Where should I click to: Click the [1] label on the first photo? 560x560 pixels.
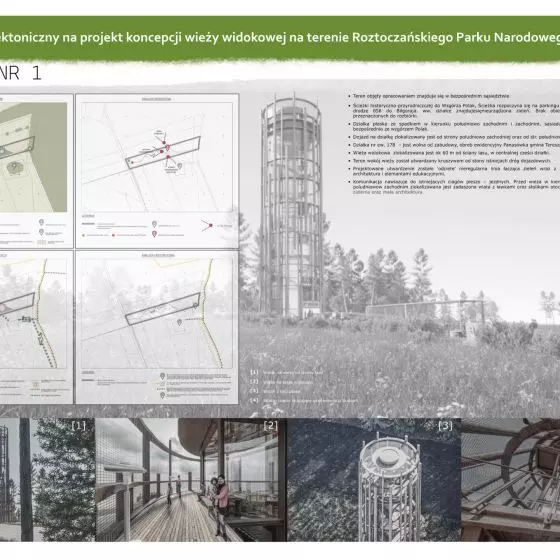click(x=79, y=425)
